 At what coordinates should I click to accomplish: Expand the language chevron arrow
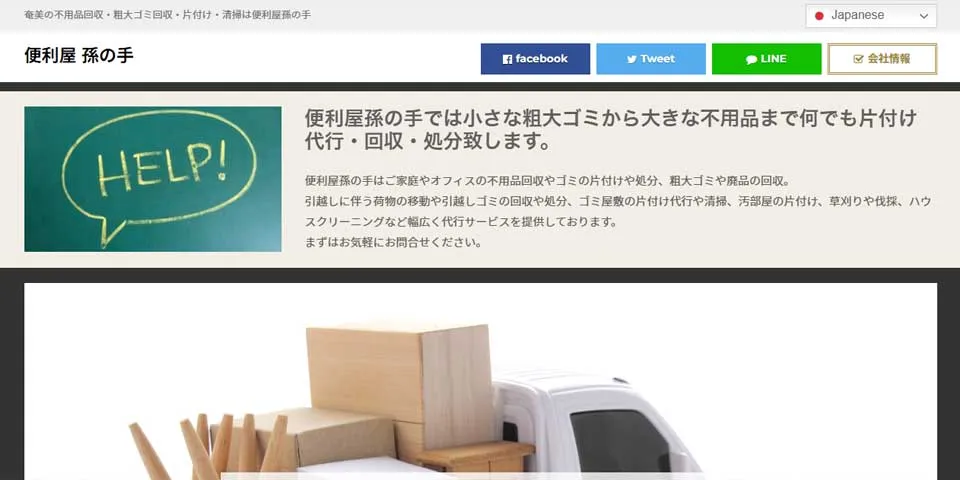pos(924,17)
